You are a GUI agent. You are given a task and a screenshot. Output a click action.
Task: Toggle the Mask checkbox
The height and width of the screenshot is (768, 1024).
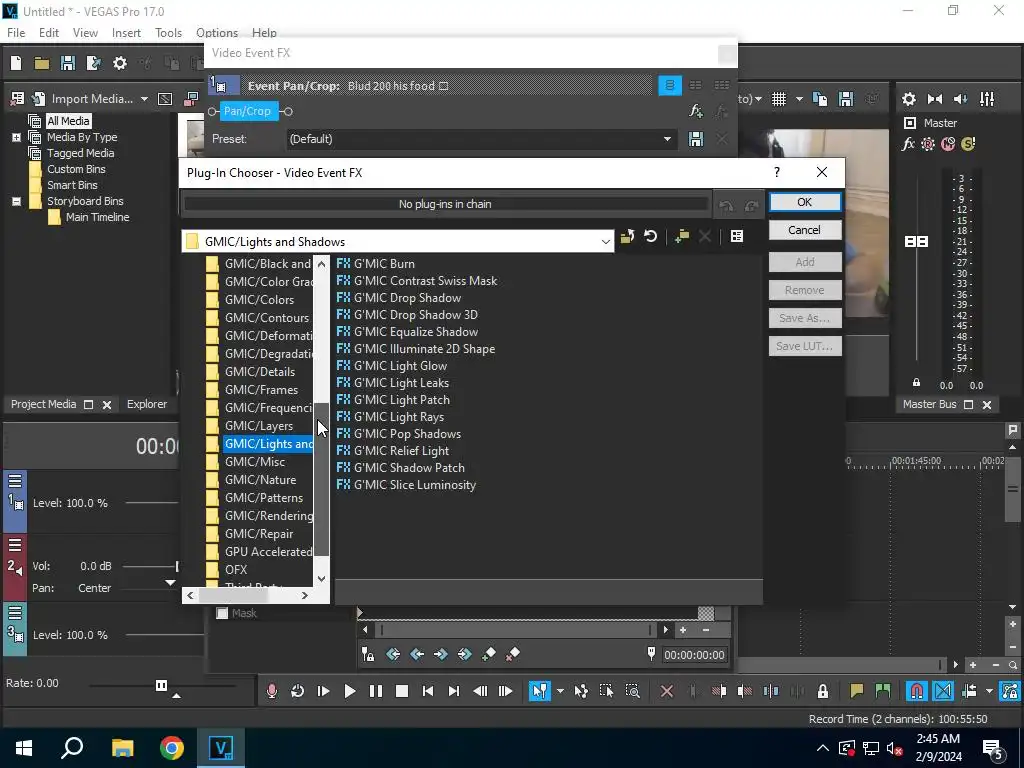pyautogui.click(x=222, y=613)
